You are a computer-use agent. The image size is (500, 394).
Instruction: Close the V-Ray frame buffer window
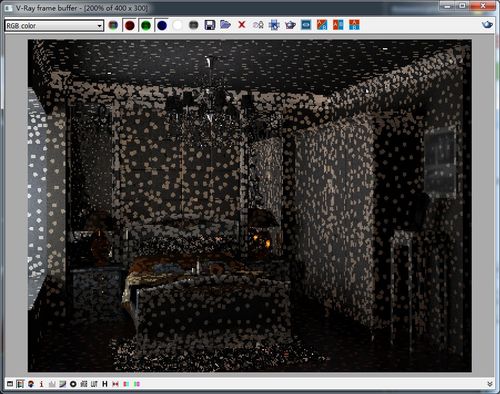coord(483,5)
